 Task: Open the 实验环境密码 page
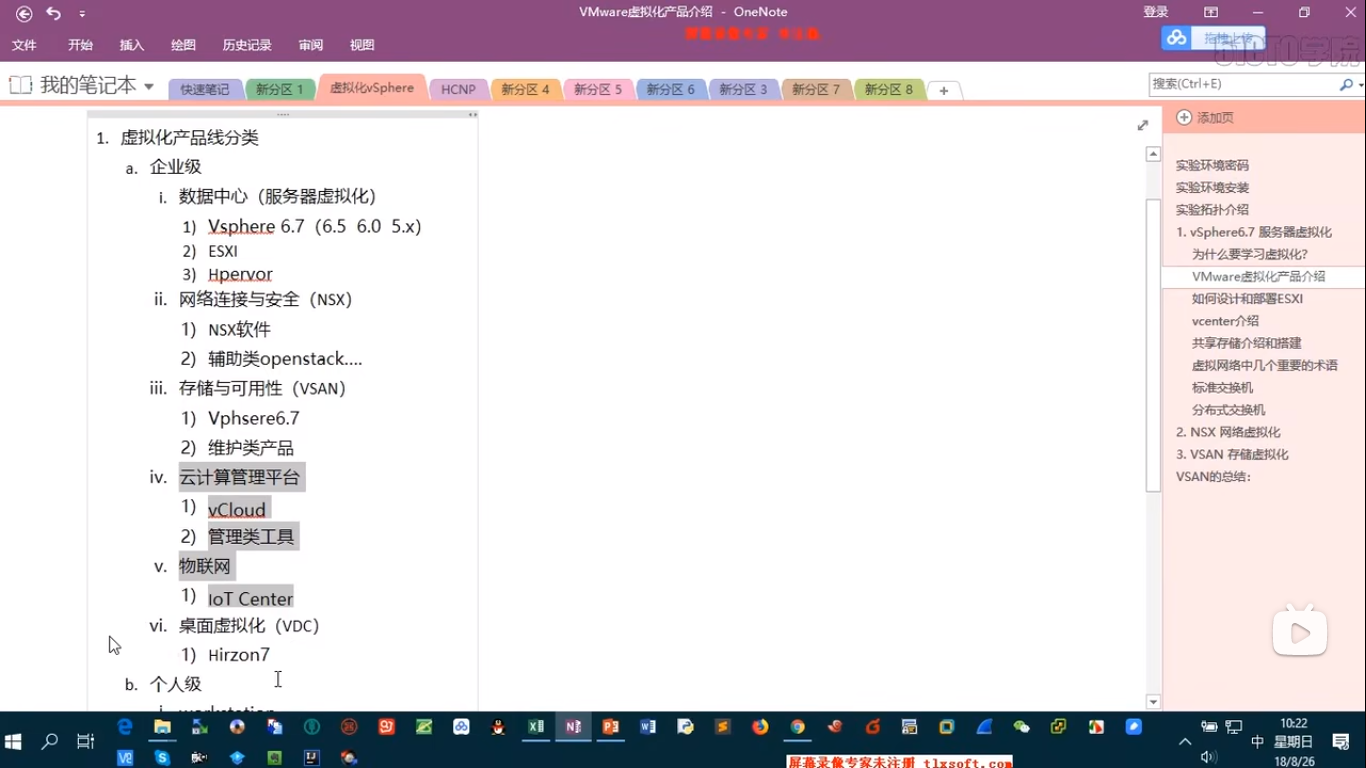[1212, 165]
